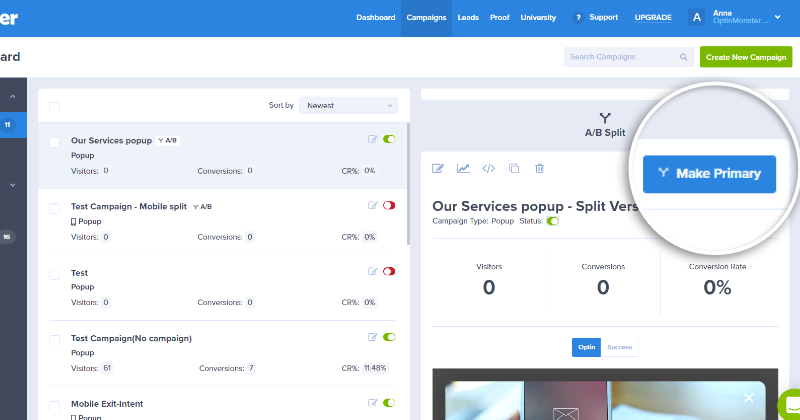Image resolution: width=800 pixels, height=420 pixels.
Task: Go to Dashboard in the top navigation
Action: tap(376, 17)
